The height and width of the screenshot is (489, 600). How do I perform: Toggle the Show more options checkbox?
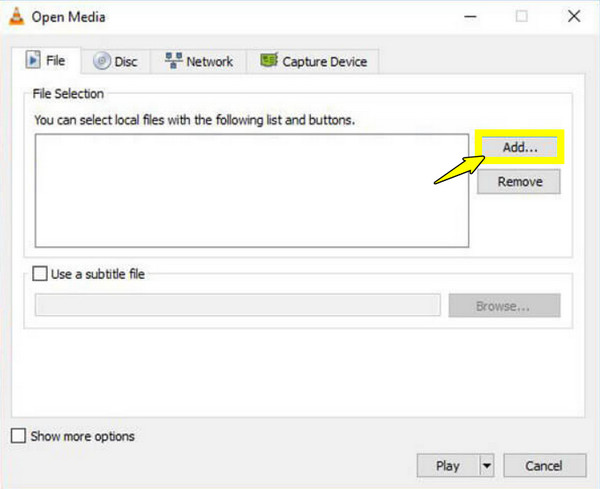point(17,436)
